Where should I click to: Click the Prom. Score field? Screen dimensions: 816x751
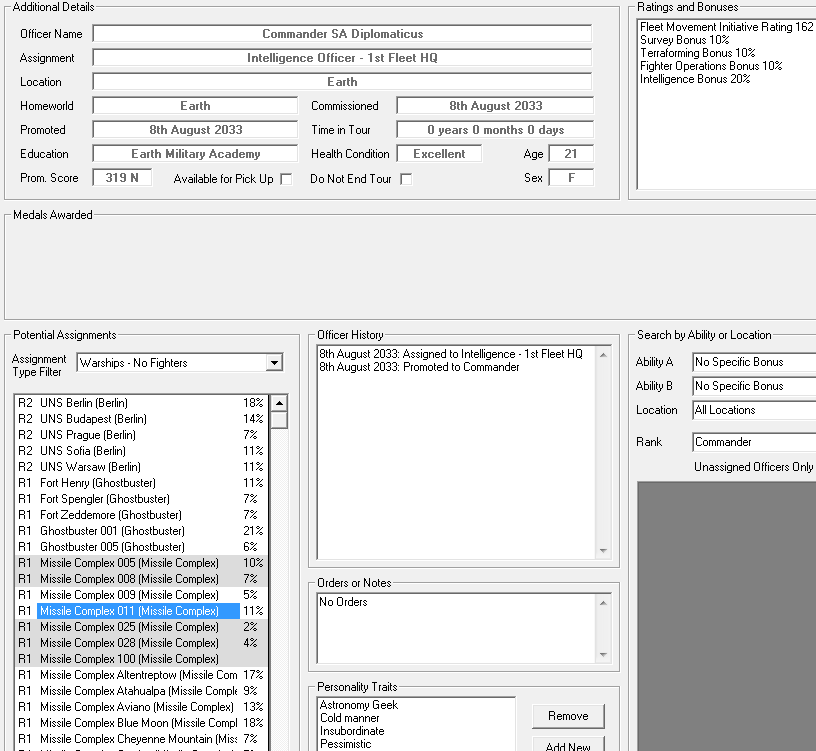point(122,177)
